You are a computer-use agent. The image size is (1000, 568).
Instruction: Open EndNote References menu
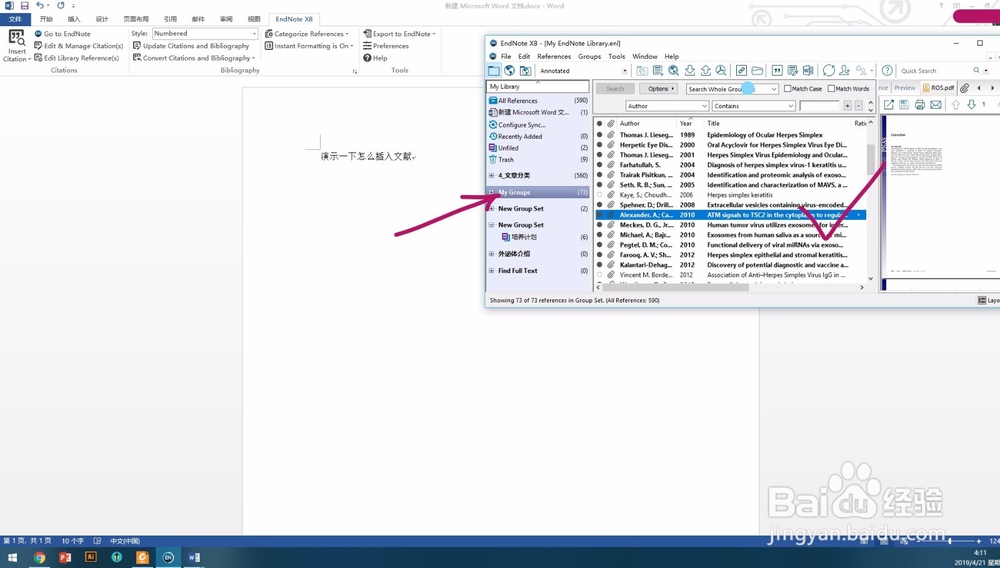554,56
